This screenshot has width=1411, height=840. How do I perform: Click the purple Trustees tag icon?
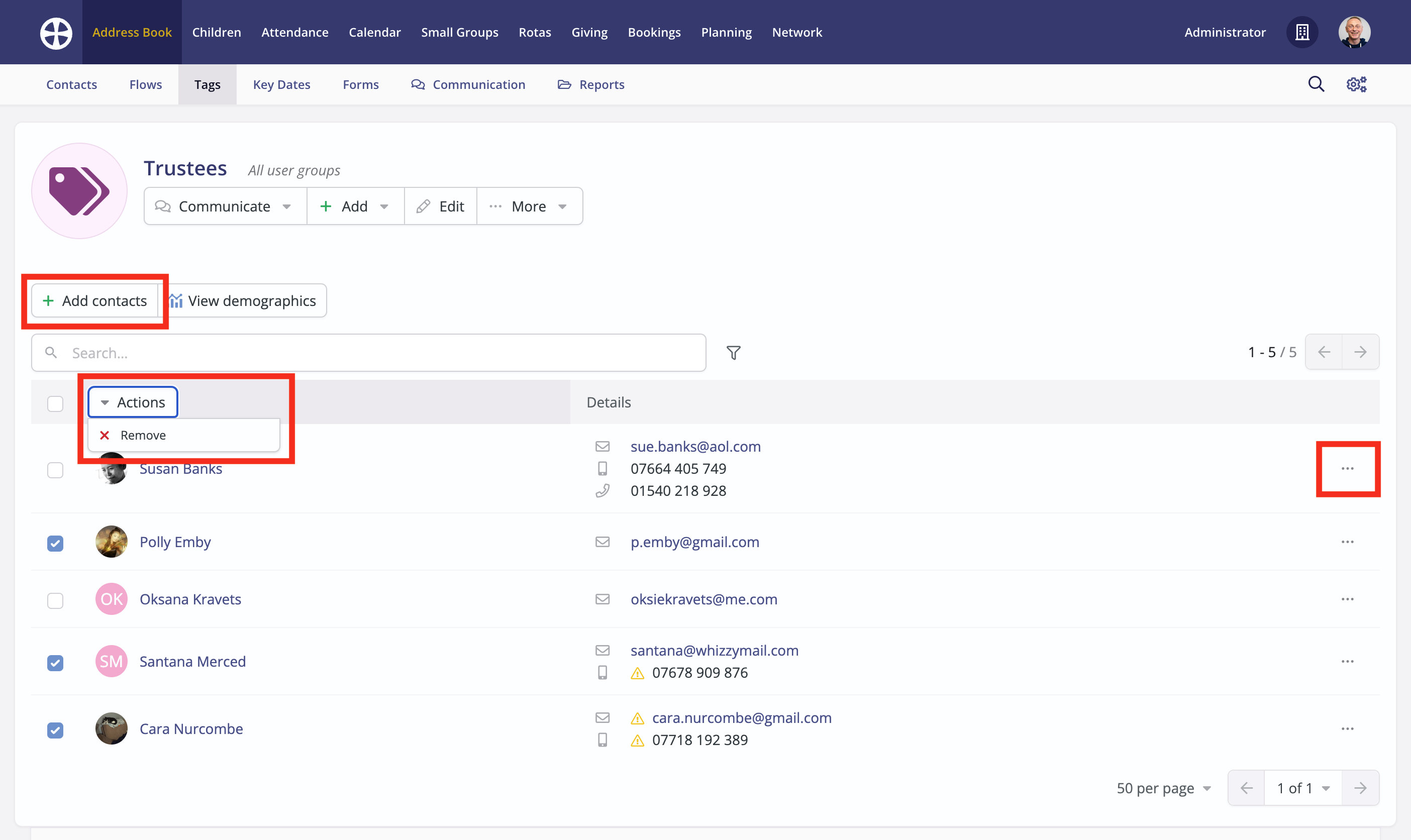point(79,191)
